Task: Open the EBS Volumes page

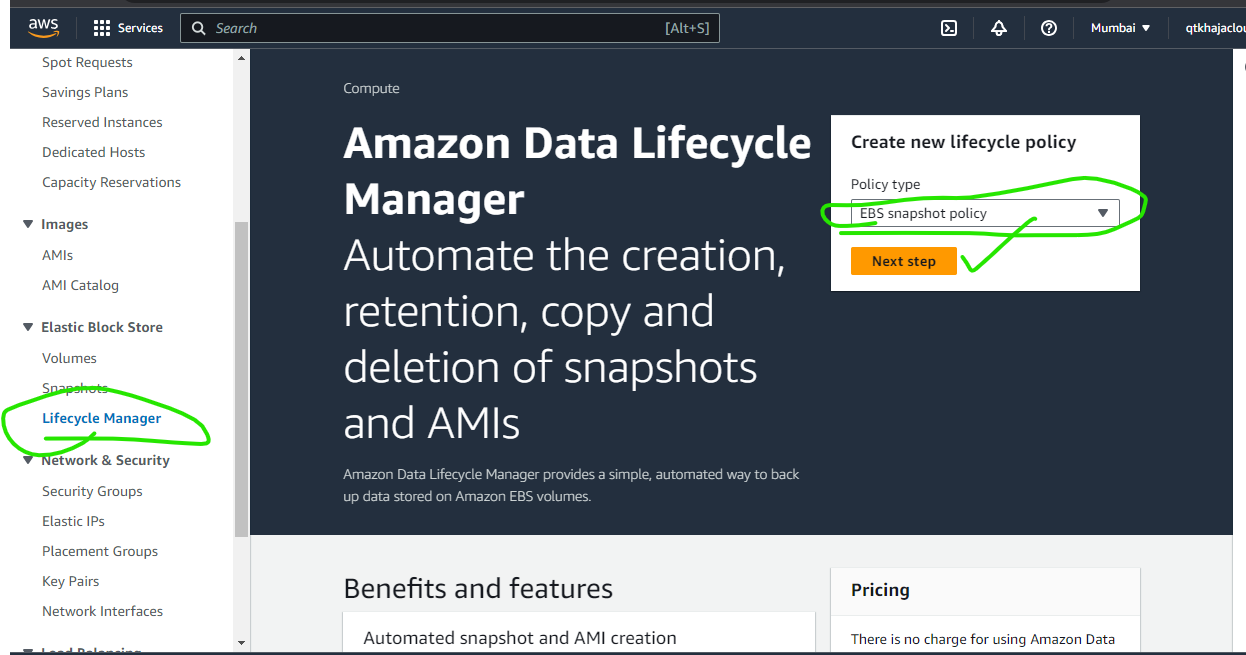Action: click(69, 358)
